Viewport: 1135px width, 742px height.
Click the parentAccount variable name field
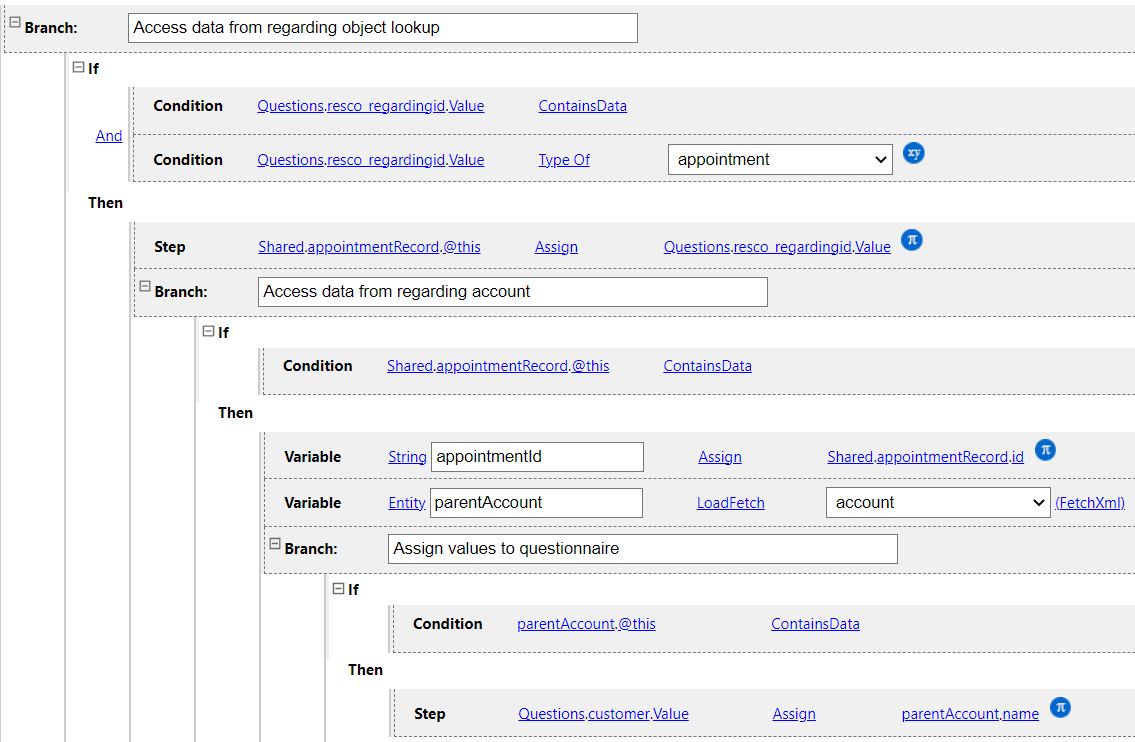(x=536, y=503)
